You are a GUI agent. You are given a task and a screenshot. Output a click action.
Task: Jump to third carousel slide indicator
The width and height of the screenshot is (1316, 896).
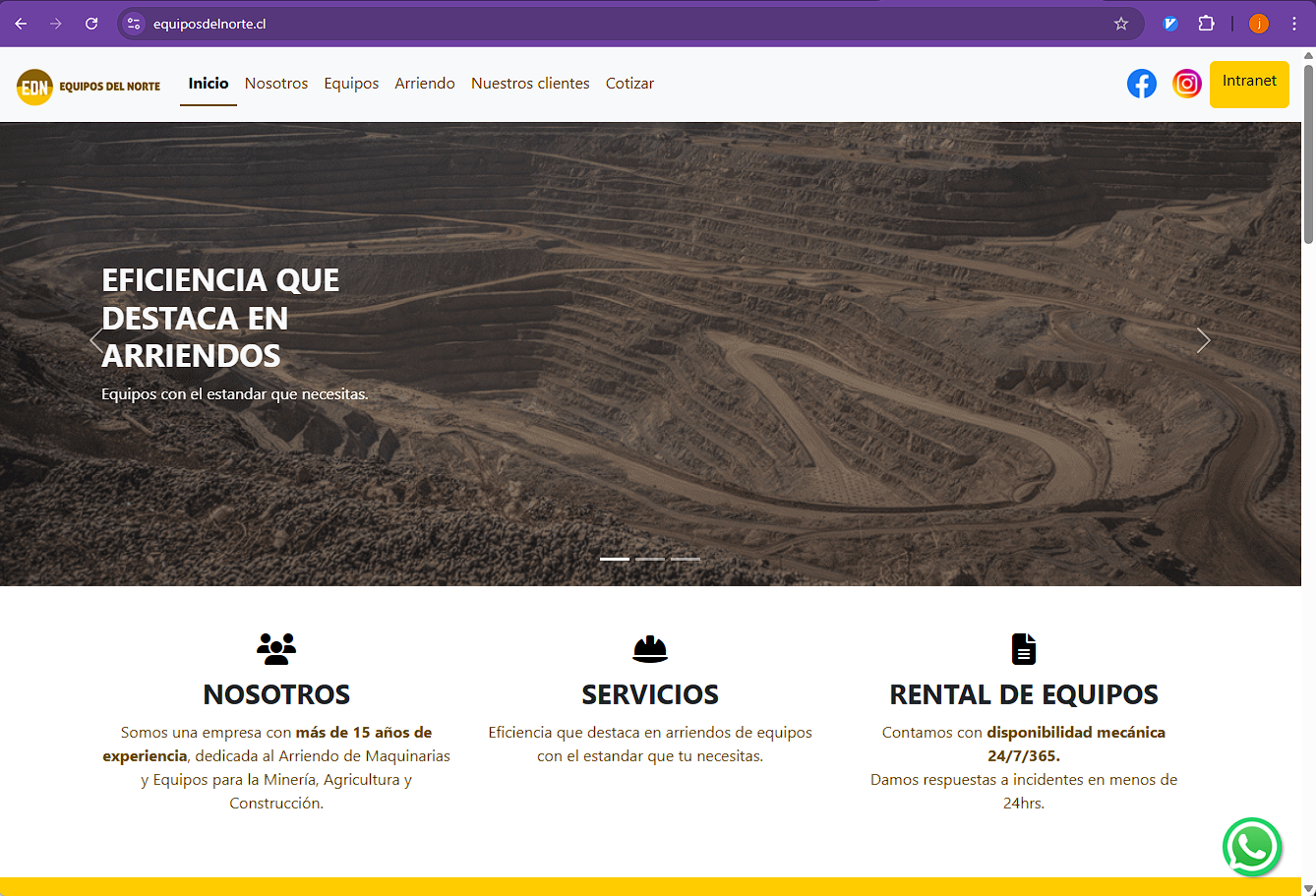686,559
